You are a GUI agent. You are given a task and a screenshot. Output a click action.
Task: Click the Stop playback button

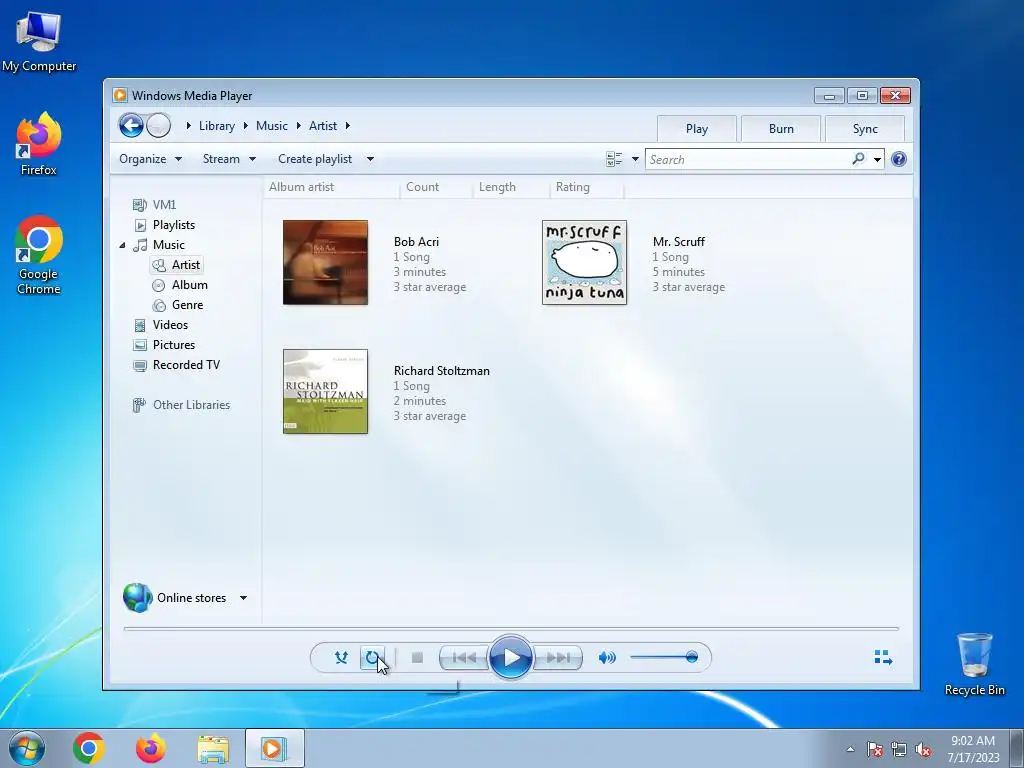pos(417,658)
